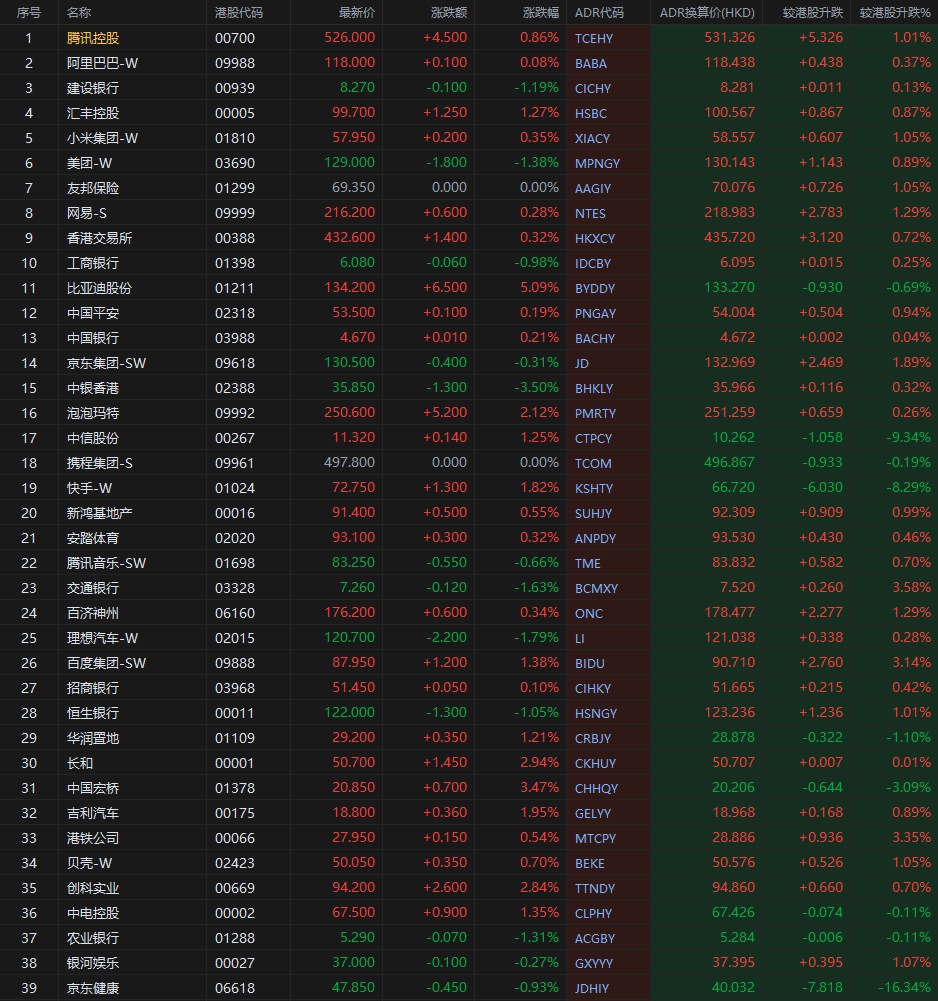Click the 贝壳-W stock name
This screenshot has width=938, height=1001.
pyautogui.click(x=89, y=863)
